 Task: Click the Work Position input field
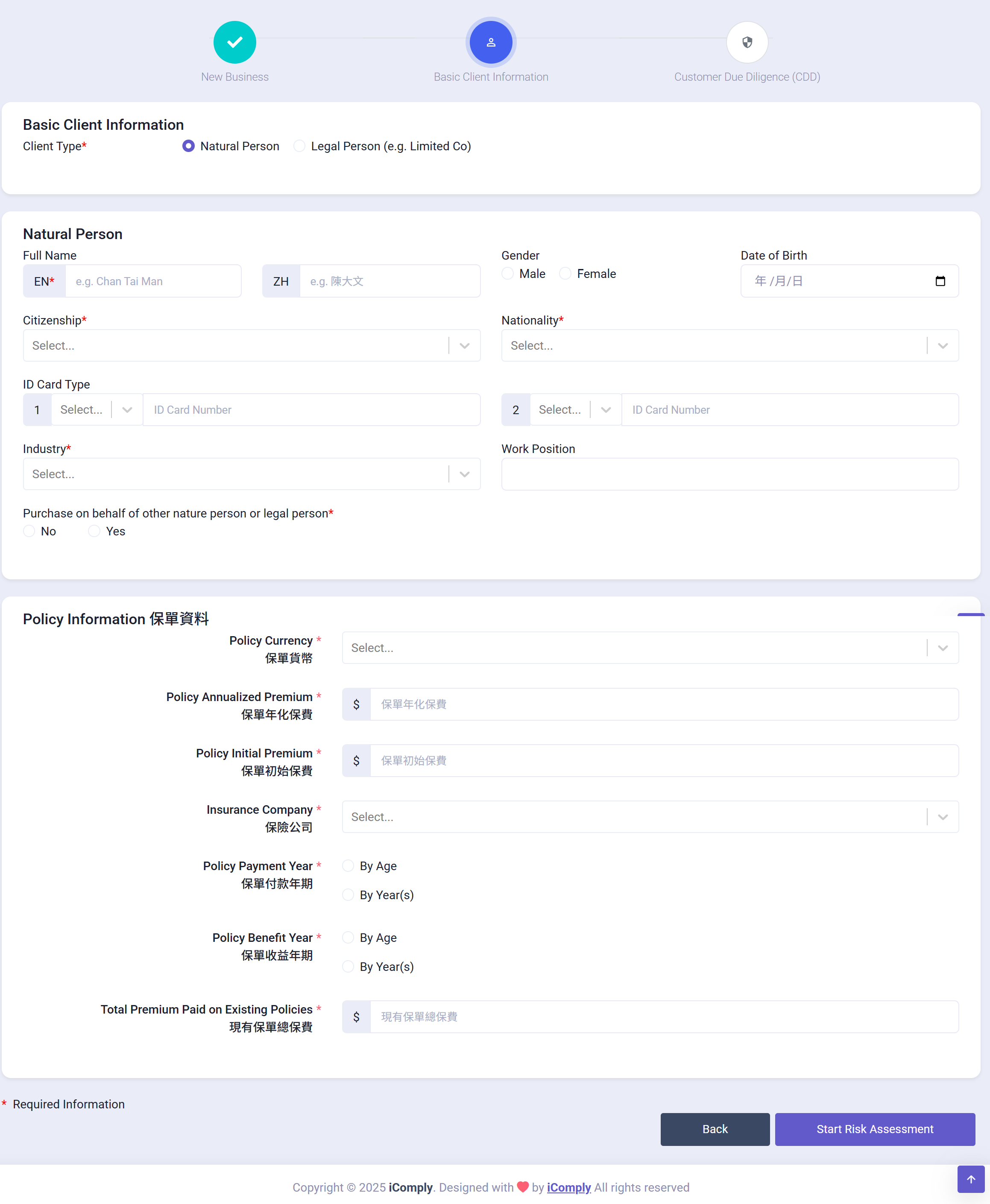(x=730, y=474)
